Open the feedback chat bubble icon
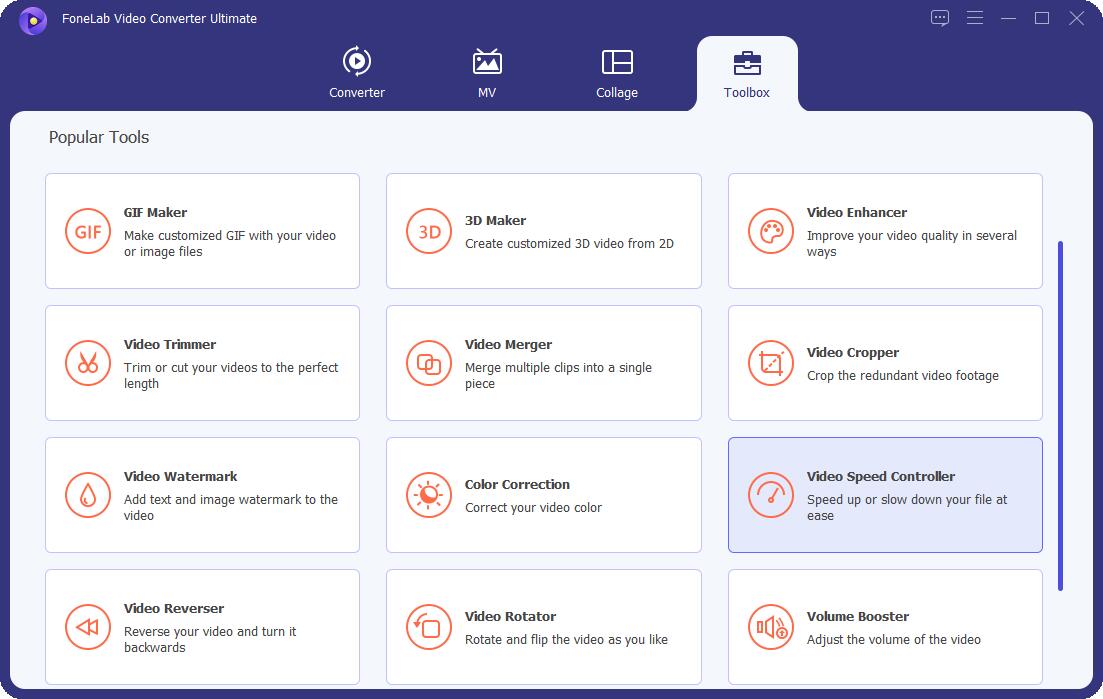Viewport: 1103px width, 699px height. click(x=940, y=18)
